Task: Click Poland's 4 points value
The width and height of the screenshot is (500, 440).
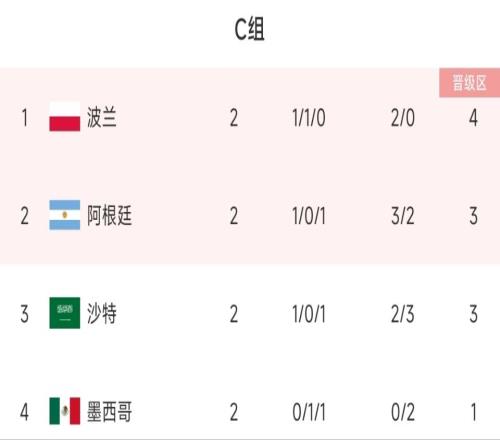Action: 473,118
